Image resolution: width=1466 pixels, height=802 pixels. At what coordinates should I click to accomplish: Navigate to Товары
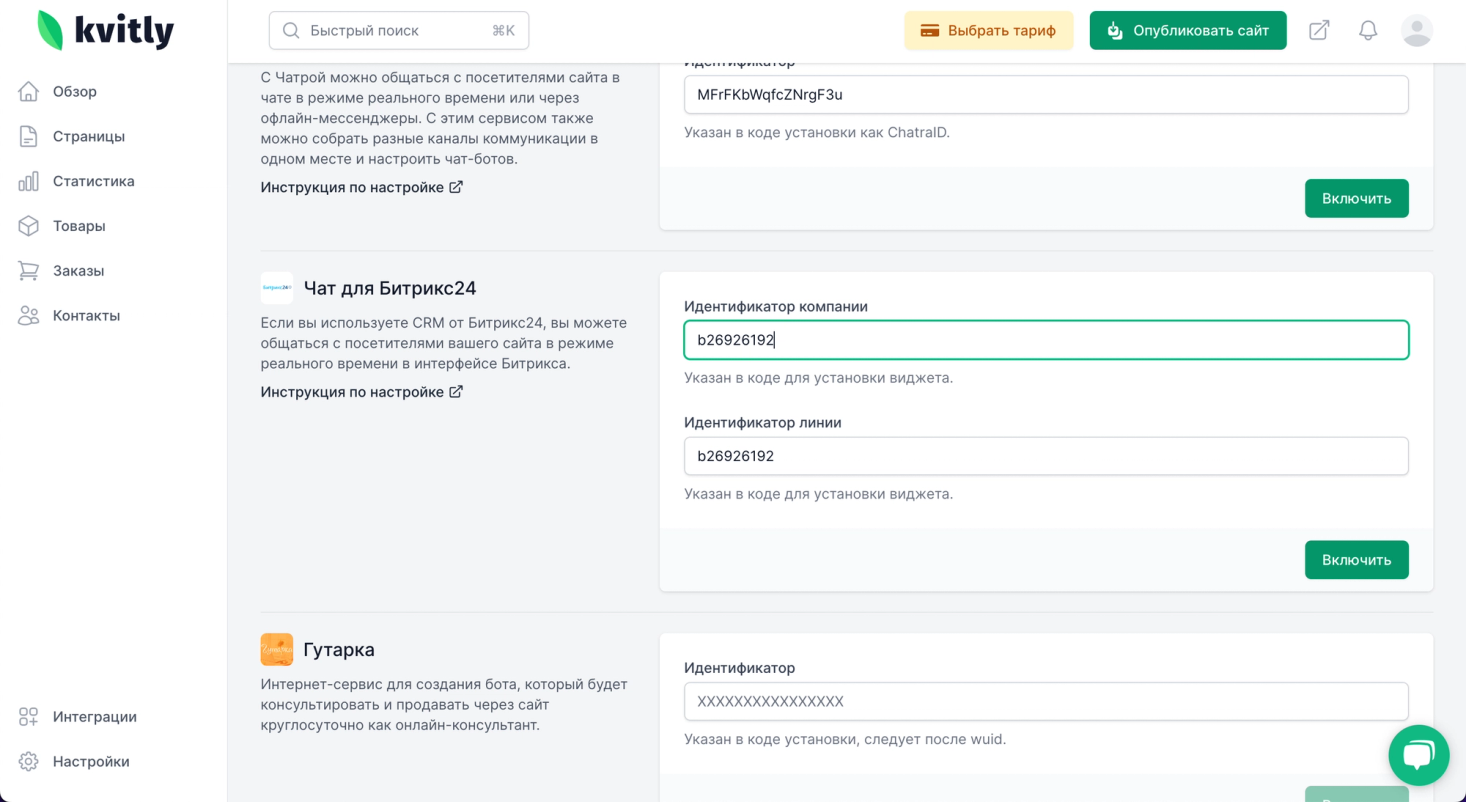coord(79,226)
